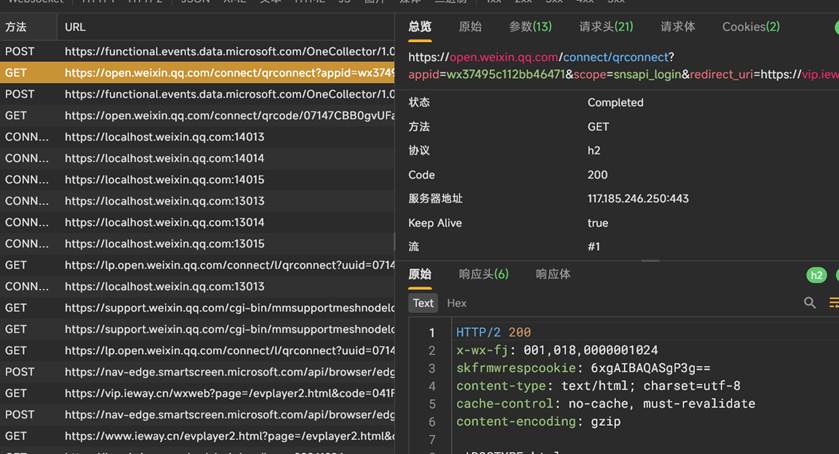The image size is (839, 454).
Task: Click the word-wrap lines icon beside search
Action: click(834, 303)
